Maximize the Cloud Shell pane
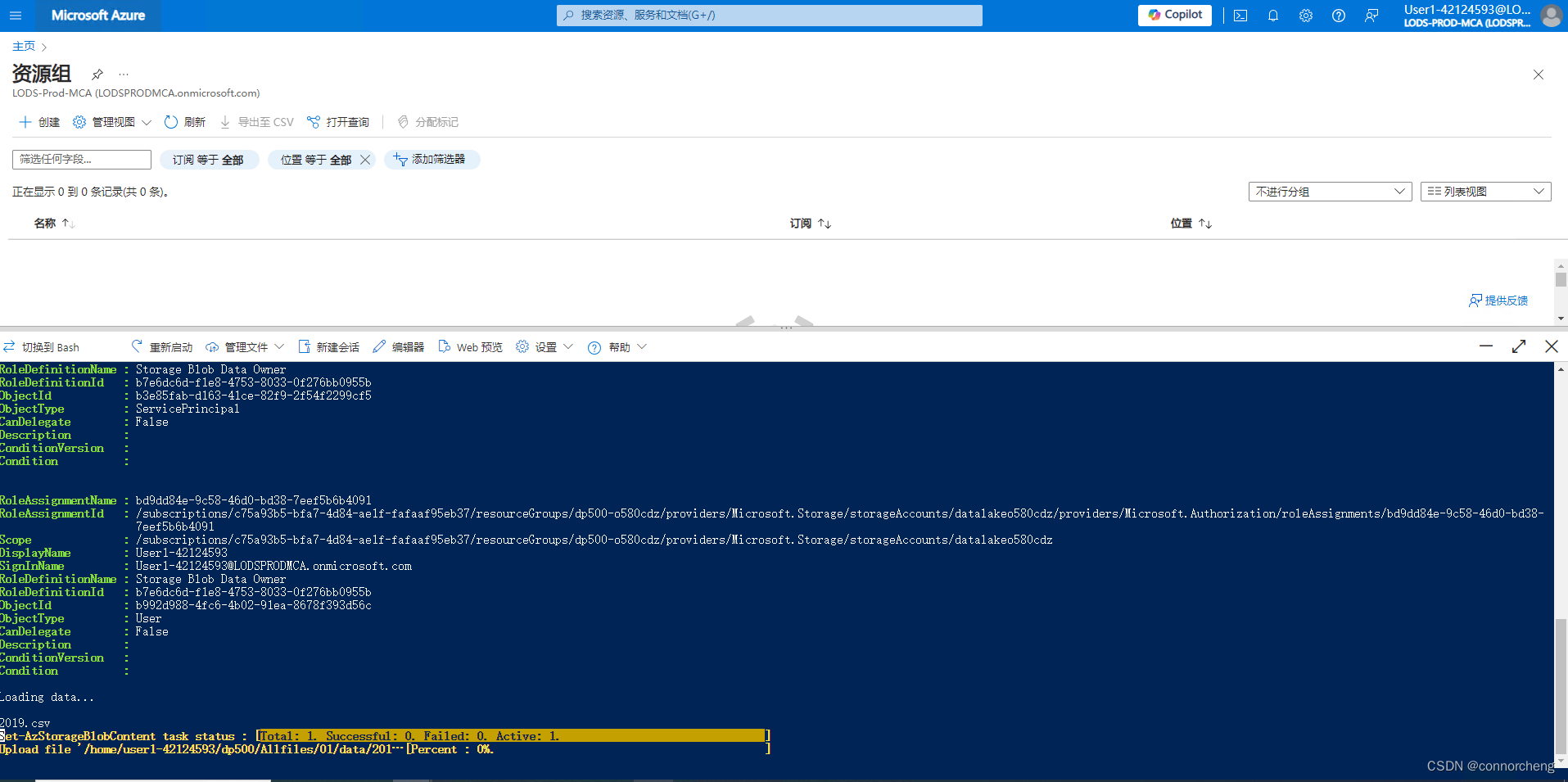 (x=1519, y=346)
